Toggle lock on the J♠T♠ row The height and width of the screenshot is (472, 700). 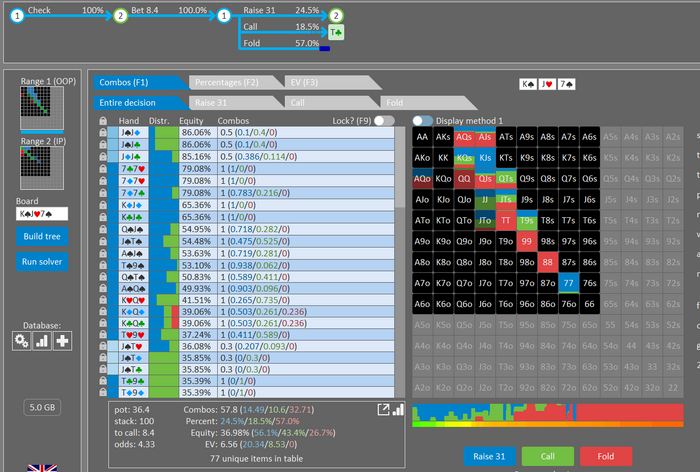tap(103, 241)
